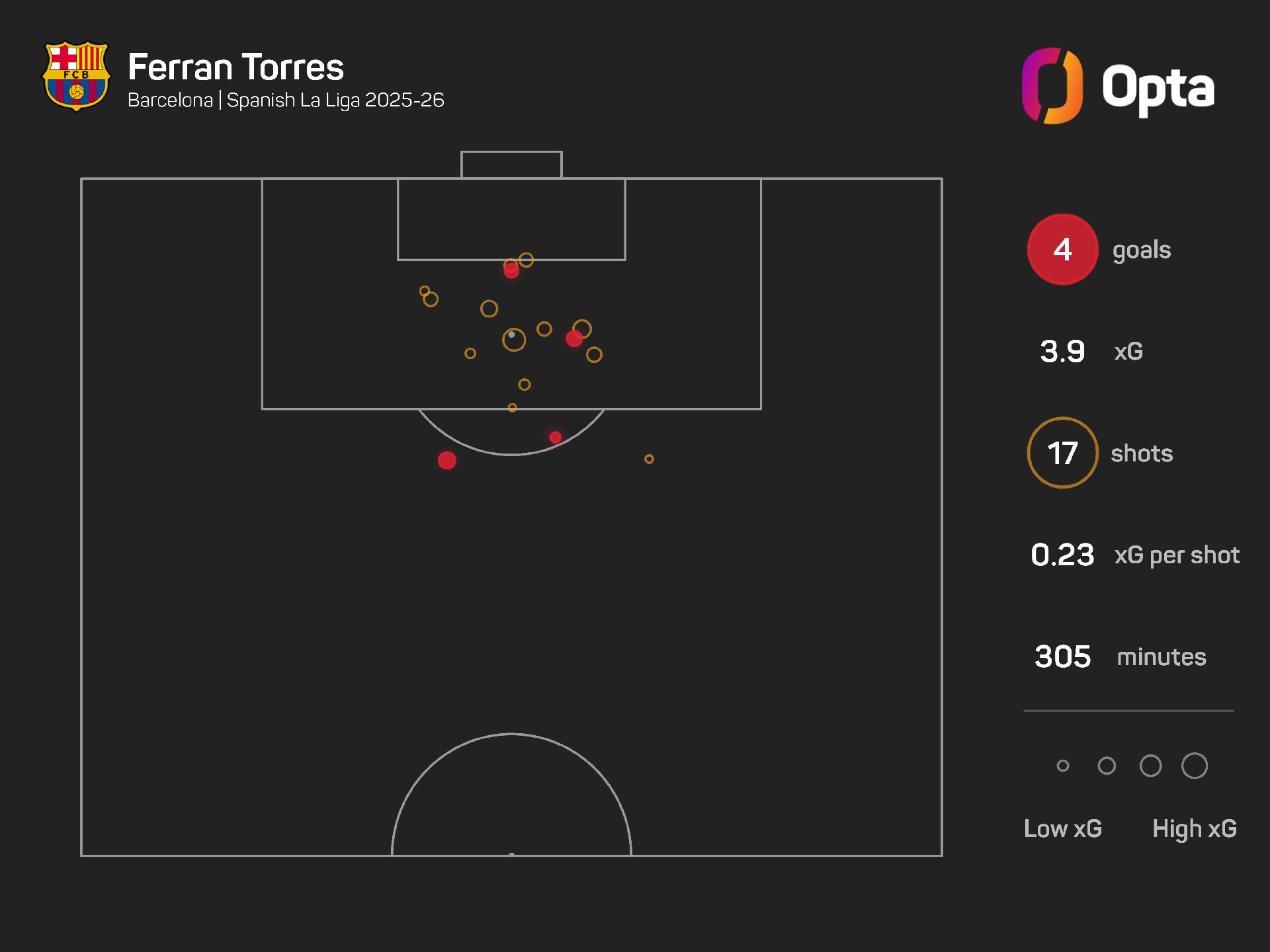
Task: Click the 305 minutes stat
Action: point(1121,656)
